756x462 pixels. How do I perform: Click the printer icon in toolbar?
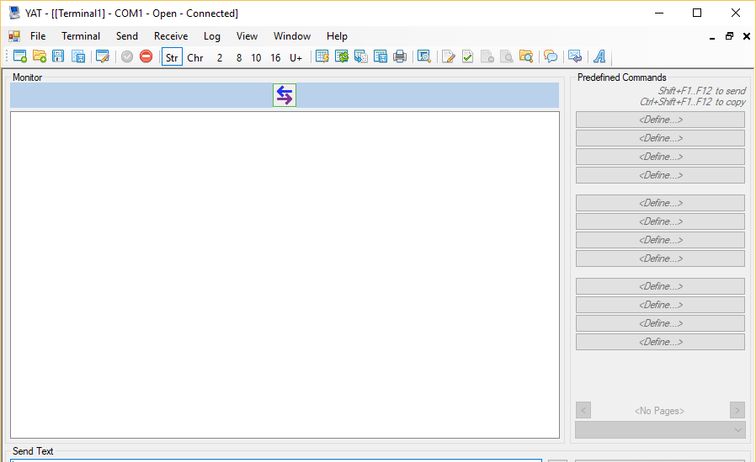[400, 57]
